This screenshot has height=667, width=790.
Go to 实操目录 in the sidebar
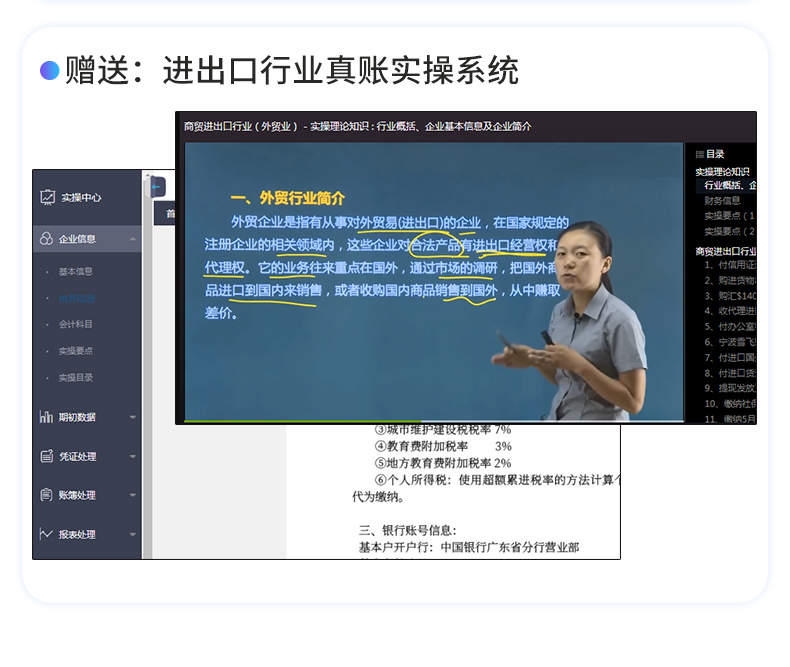[x=76, y=377]
